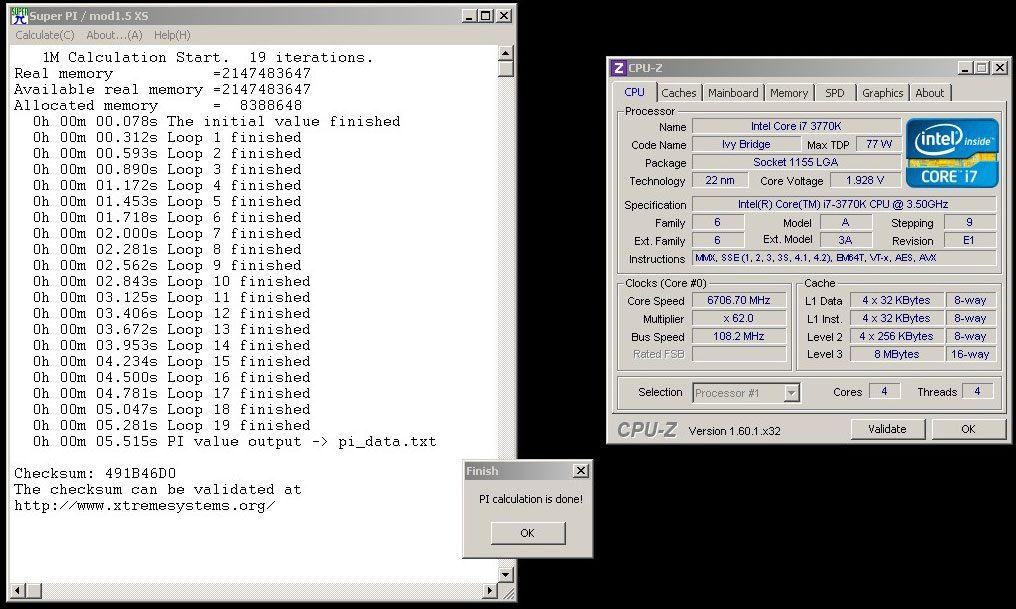
Task: Click the Cores value '4'
Action: 884,391
